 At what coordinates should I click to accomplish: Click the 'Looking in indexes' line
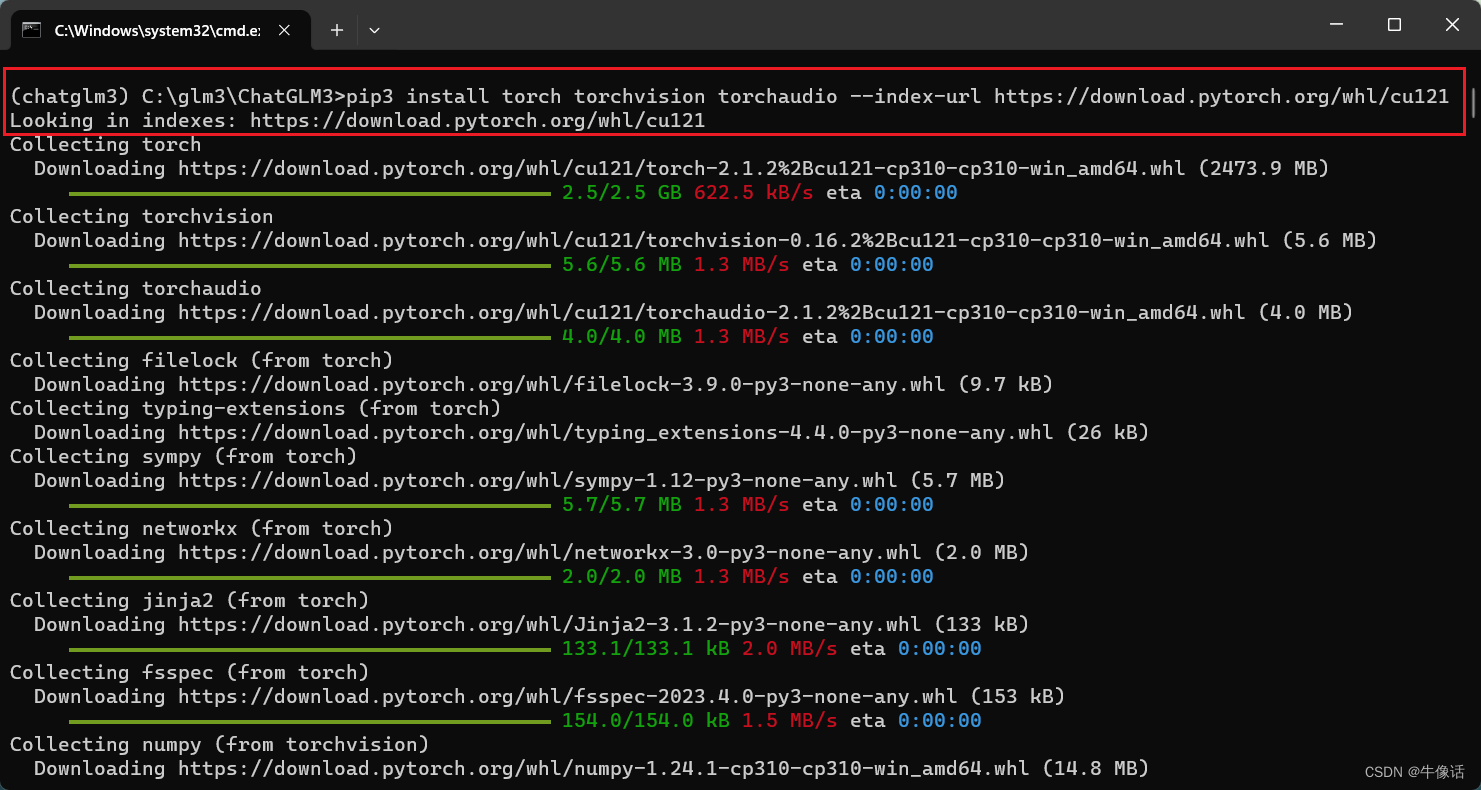357,120
